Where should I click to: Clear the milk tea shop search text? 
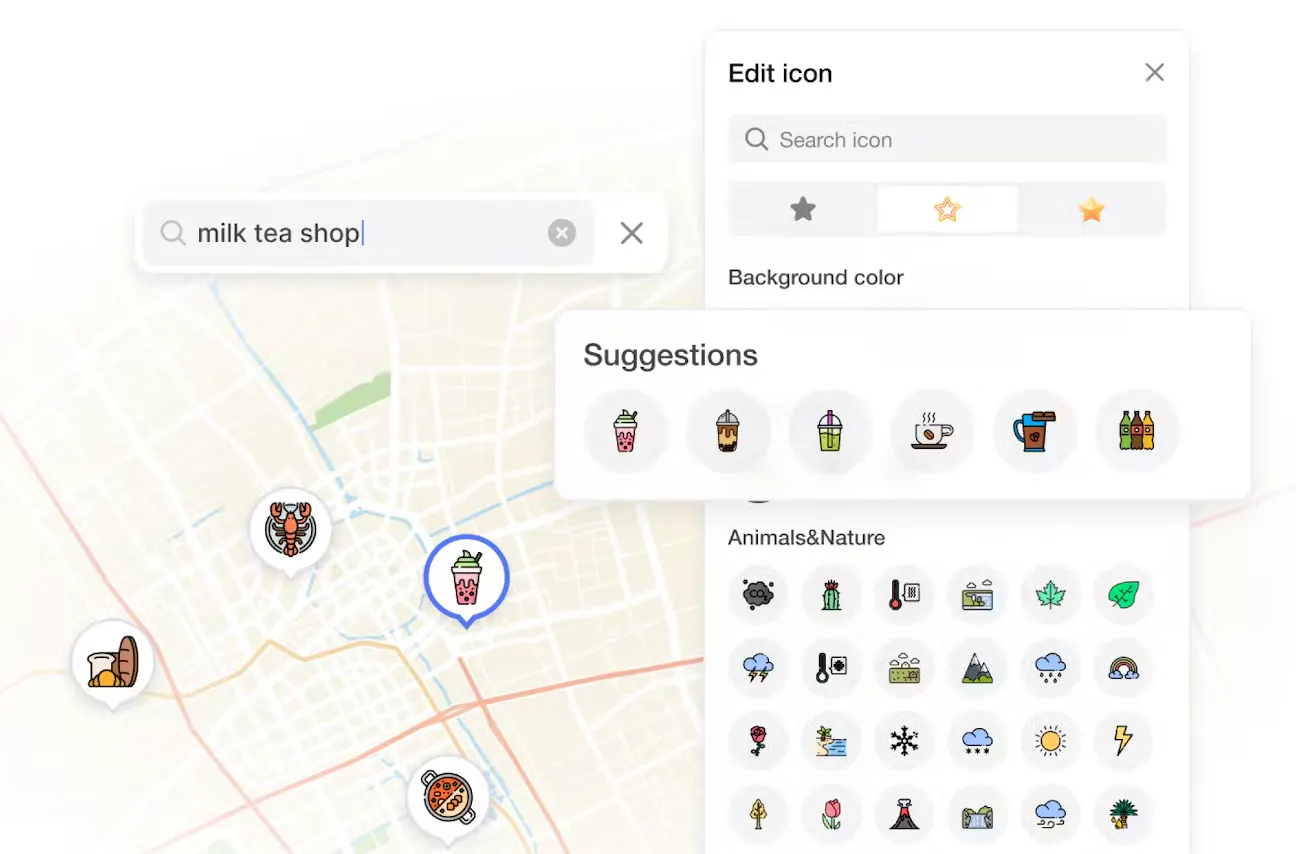pos(562,233)
